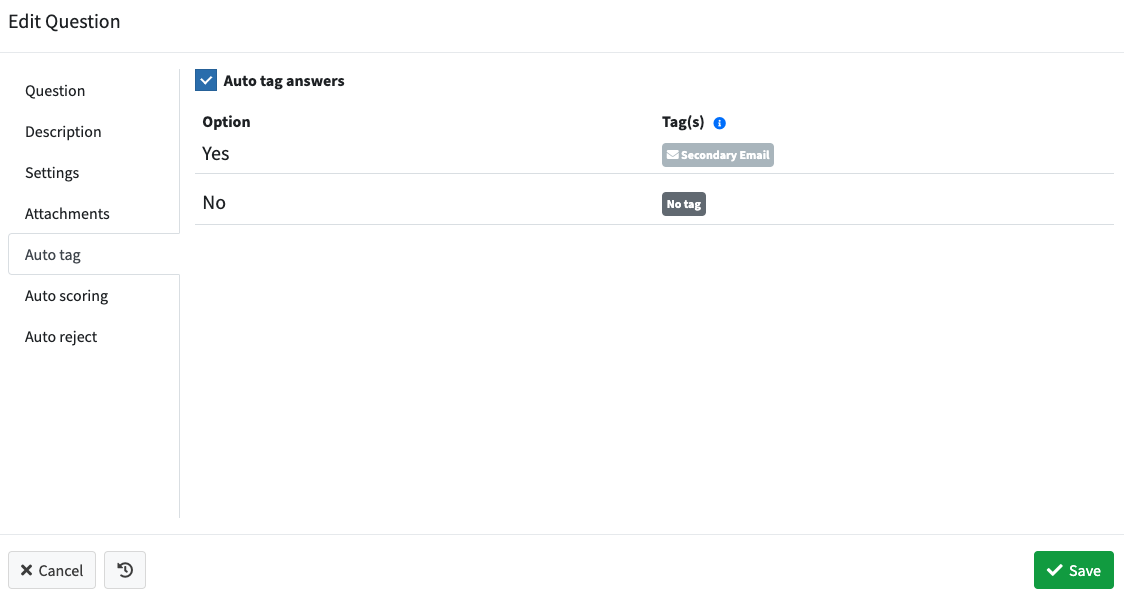1124x596 pixels.
Task: Click the Tag(s) column header
Action: 682,122
